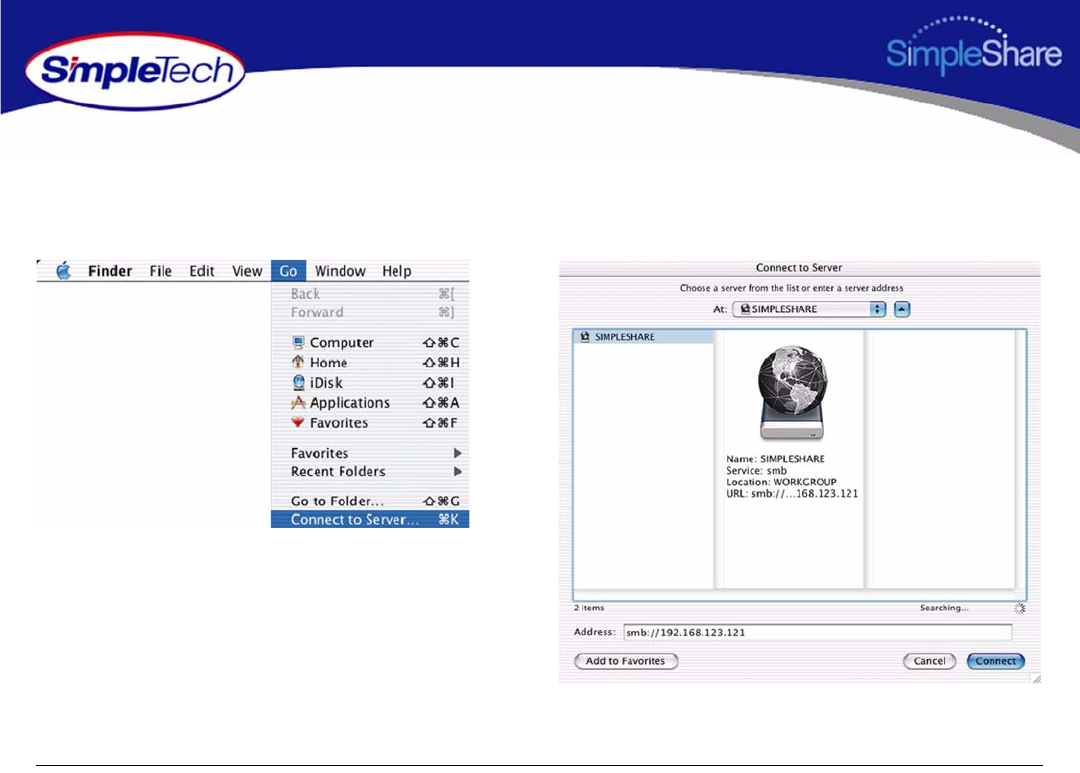Open the At: SIMPLESHARE location dropdown
1080x773 pixels.
tap(809, 309)
